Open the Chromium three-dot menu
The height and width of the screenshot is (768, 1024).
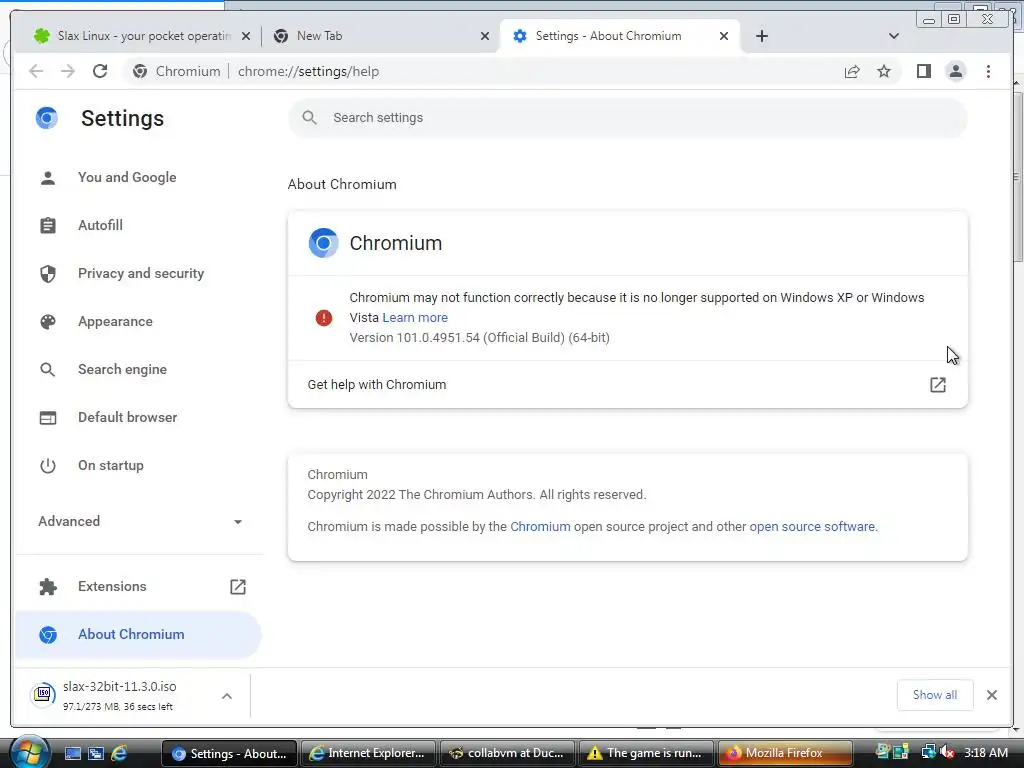pyautogui.click(x=988, y=71)
